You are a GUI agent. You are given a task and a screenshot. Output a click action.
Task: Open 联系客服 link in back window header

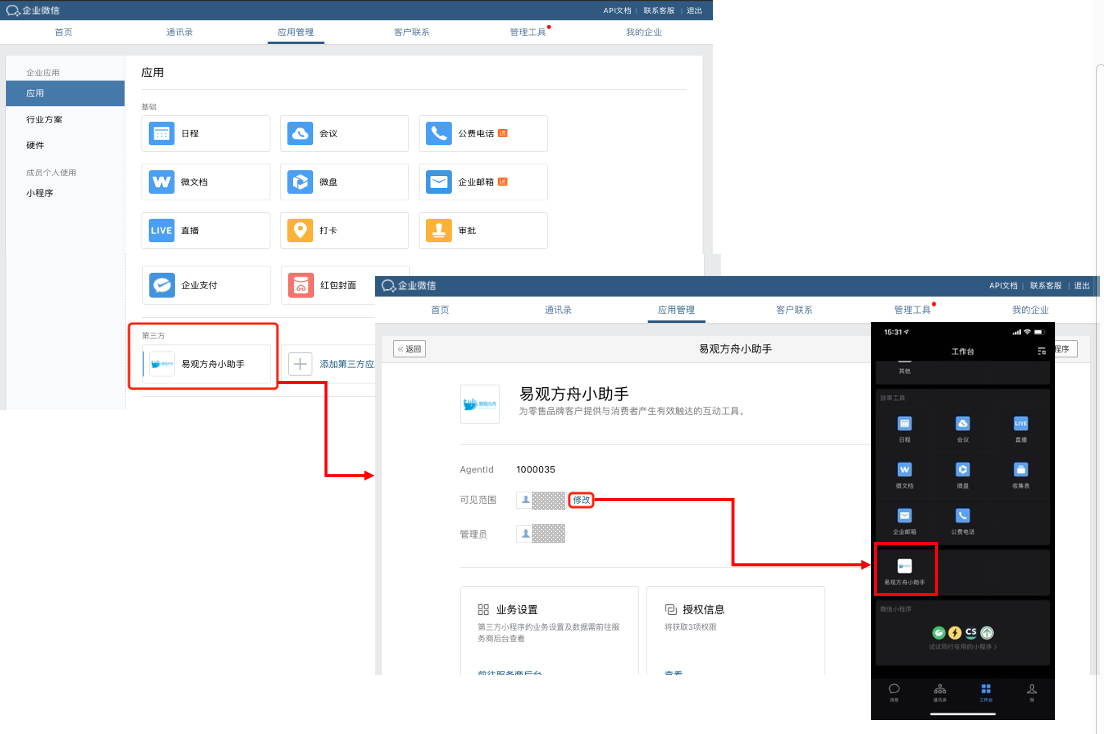(x=659, y=11)
